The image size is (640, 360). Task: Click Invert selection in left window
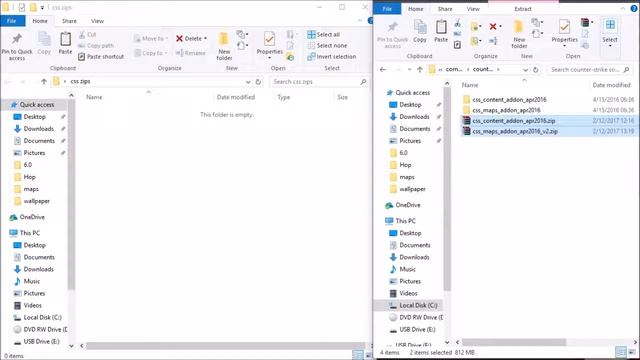click(x=332, y=57)
